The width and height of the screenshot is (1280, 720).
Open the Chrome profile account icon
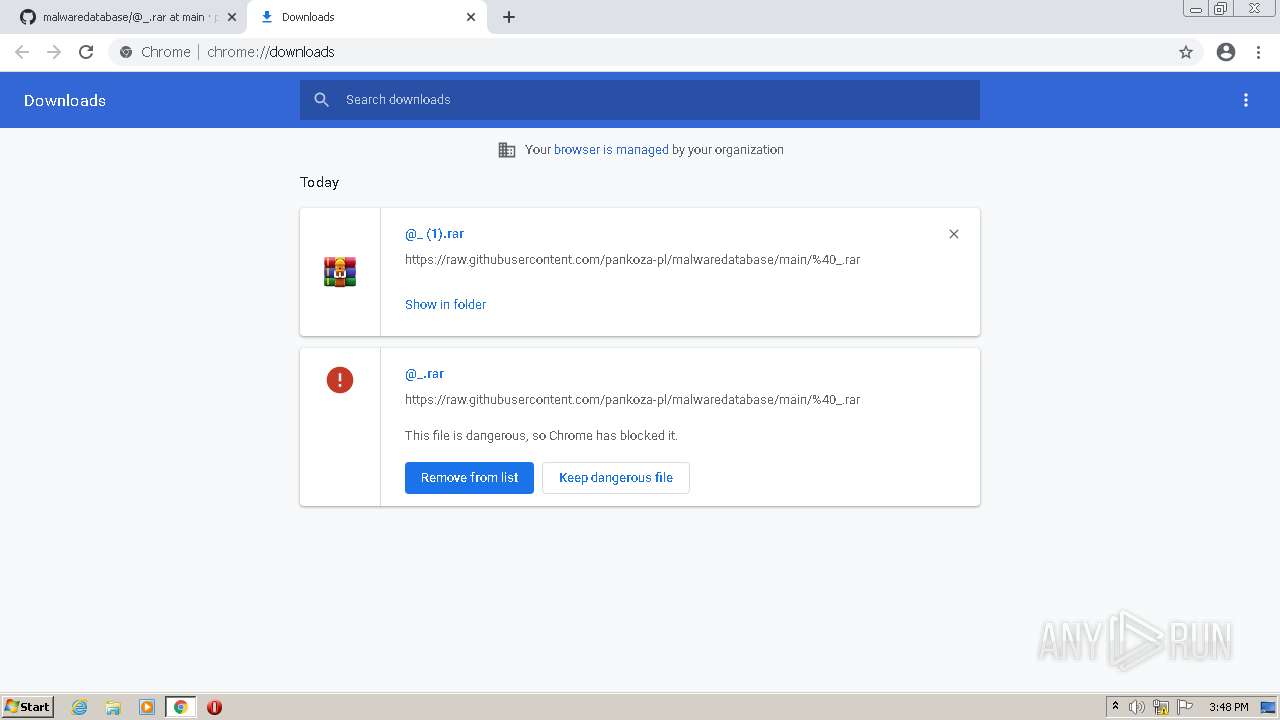coord(1226,52)
